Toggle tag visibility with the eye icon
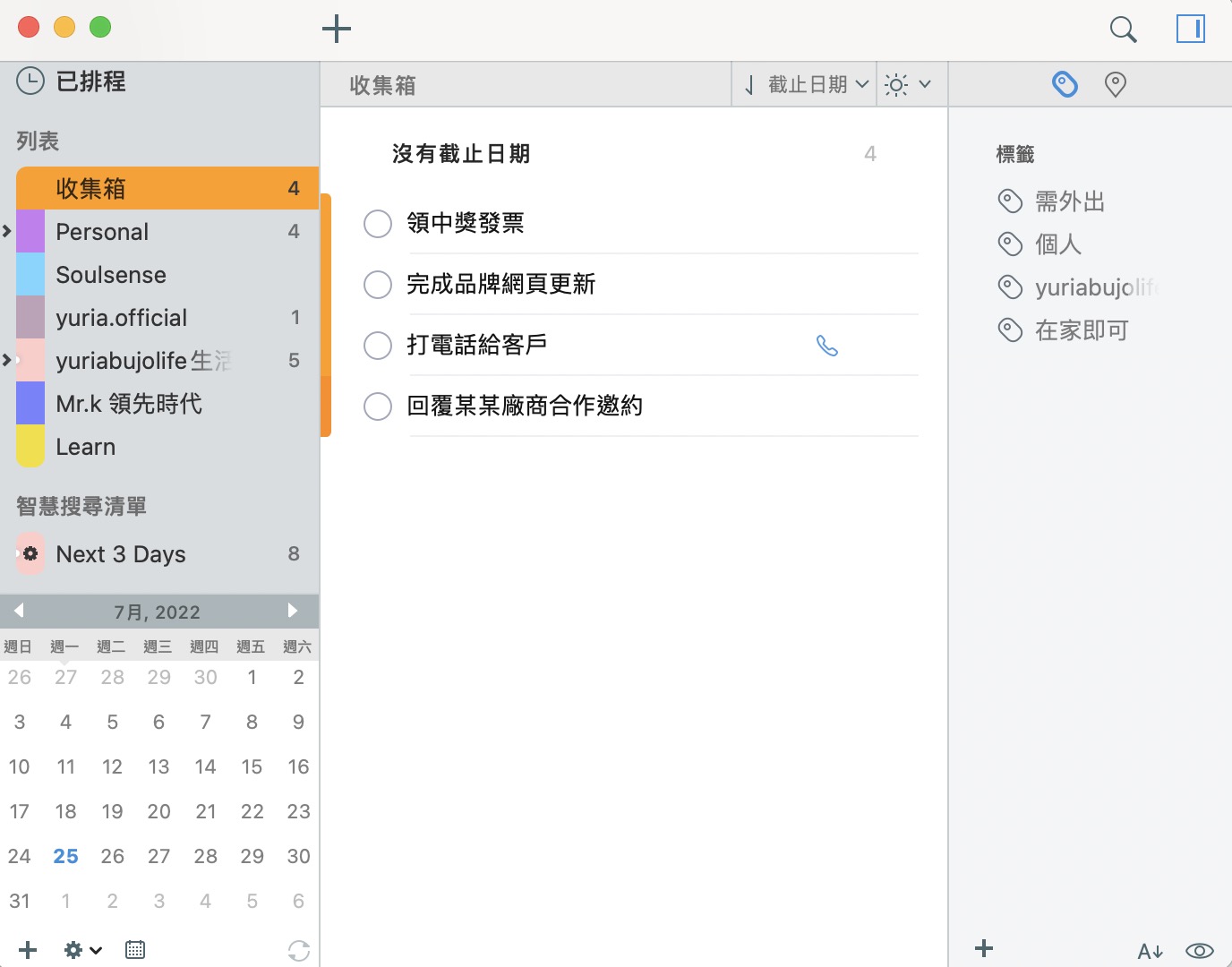The height and width of the screenshot is (967, 1232). pyautogui.click(x=1200, y=951)
